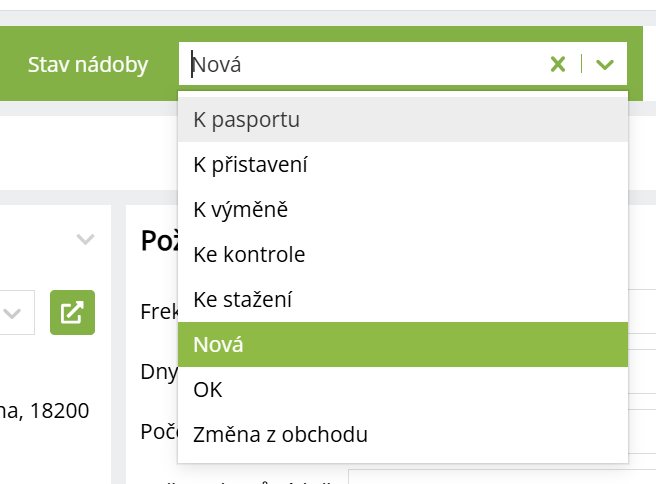Collapse the Stav nádoby dropdown arrow
The width and height of the screenshot is (656, 484).
click(x=604, y=65)
